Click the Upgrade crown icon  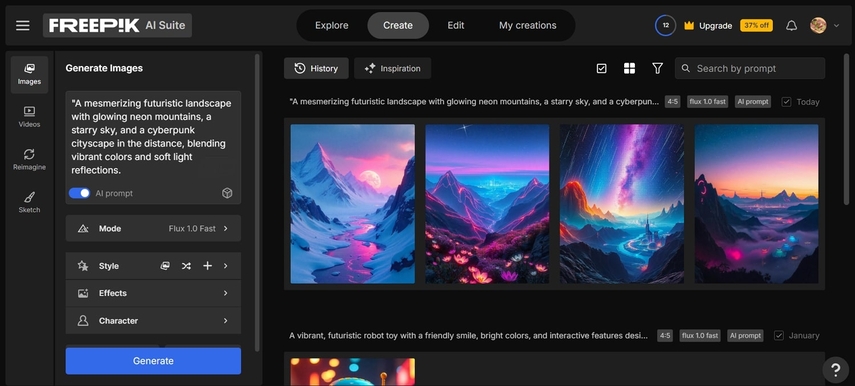coord(689,26)
